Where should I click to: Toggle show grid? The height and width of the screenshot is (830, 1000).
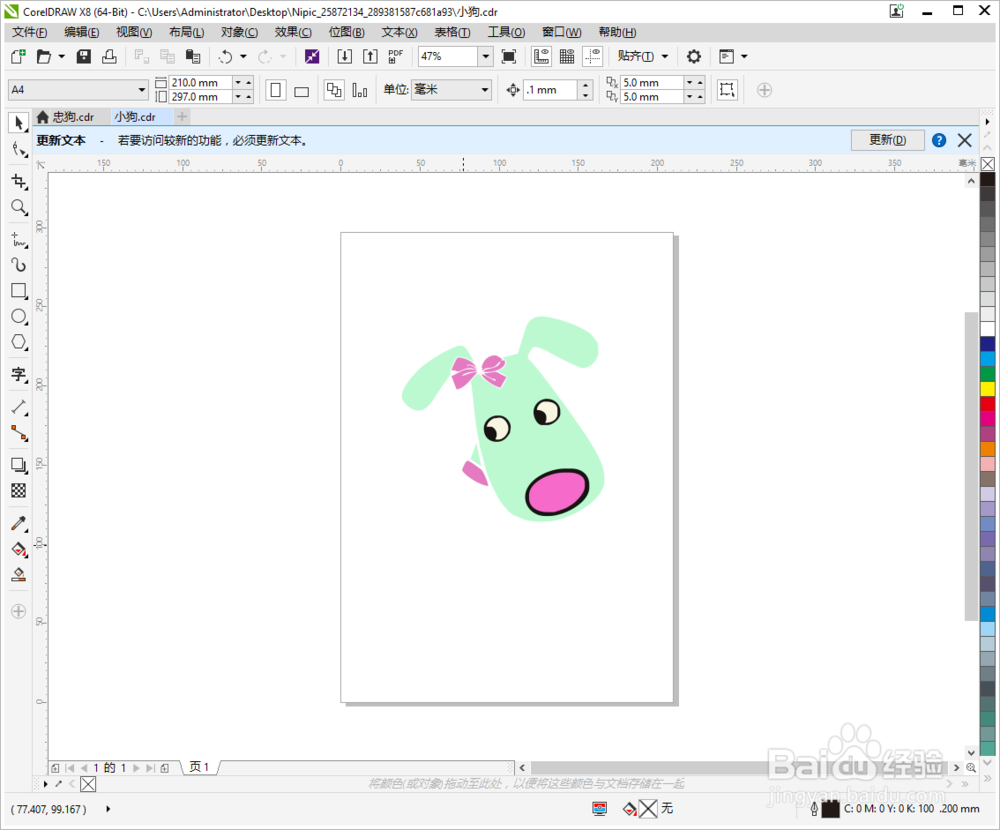pos(567,57)
